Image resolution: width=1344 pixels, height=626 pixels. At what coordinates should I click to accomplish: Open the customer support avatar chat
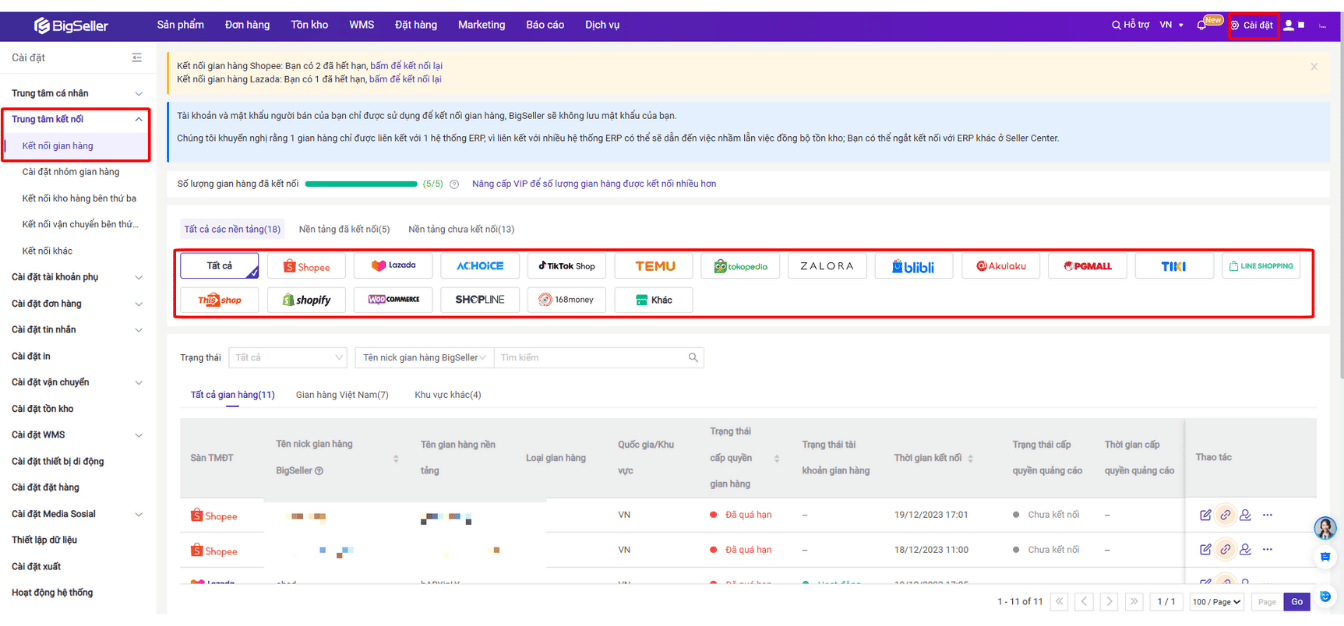pyautogui.click(x=1326, y=528)
